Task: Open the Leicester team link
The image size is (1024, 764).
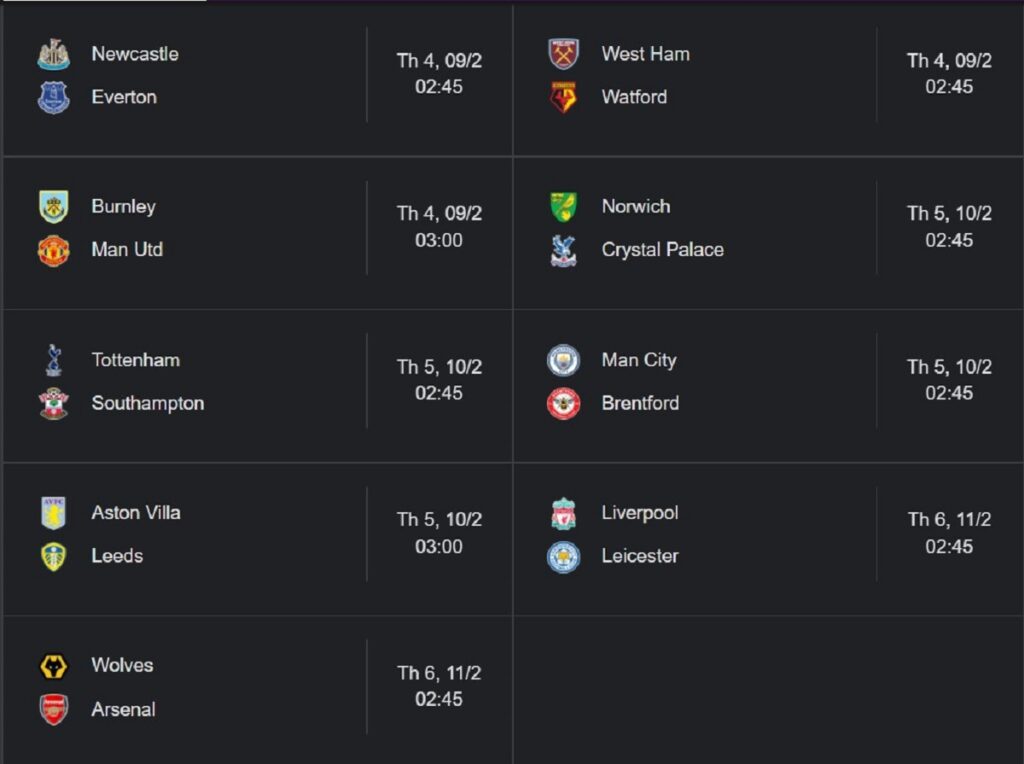Action: click(640, 556)
